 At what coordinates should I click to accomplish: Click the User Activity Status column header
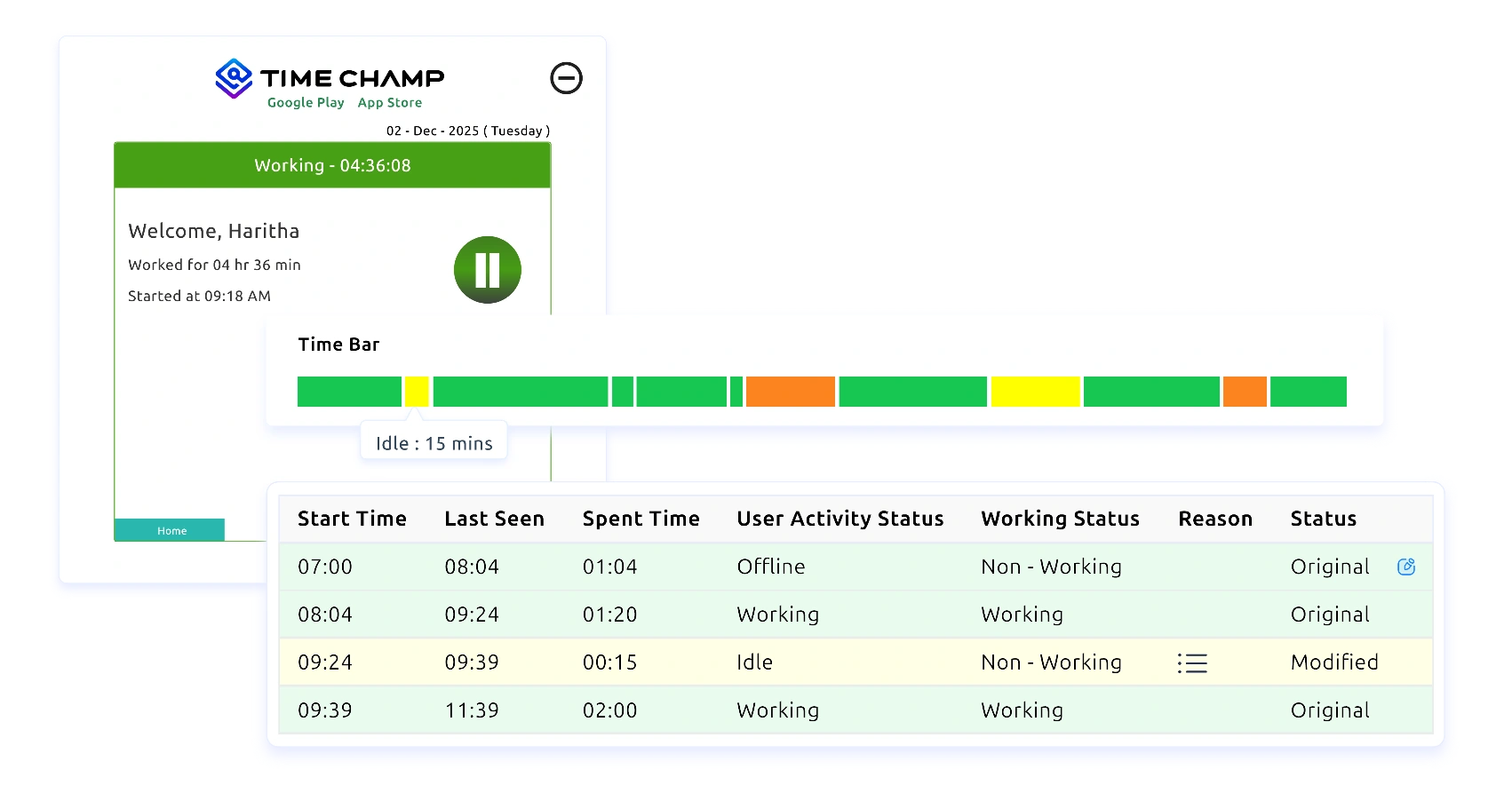pos(840,519)
